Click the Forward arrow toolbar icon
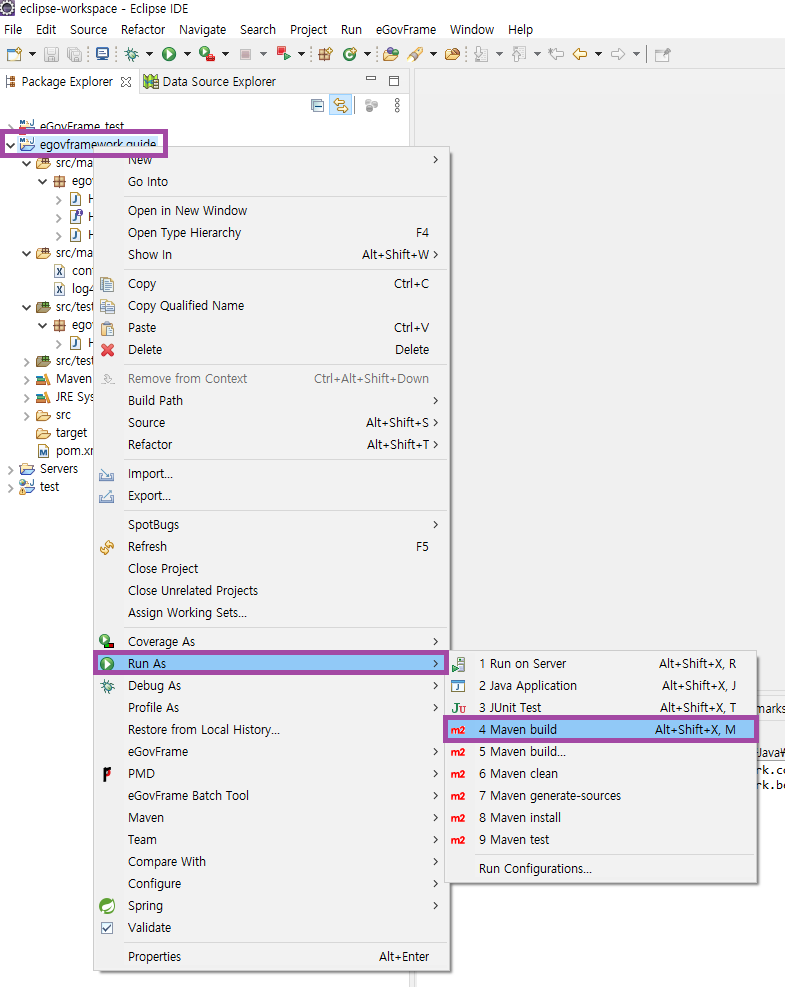 coord(618,54)
